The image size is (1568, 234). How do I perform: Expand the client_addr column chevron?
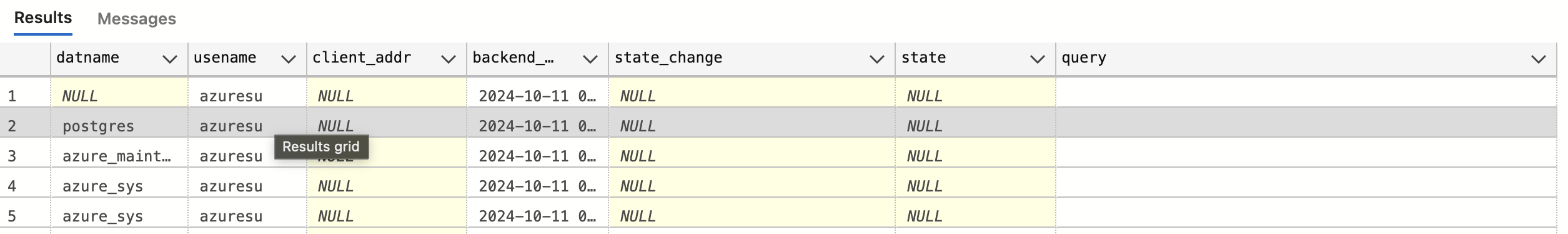click(448, 59)
